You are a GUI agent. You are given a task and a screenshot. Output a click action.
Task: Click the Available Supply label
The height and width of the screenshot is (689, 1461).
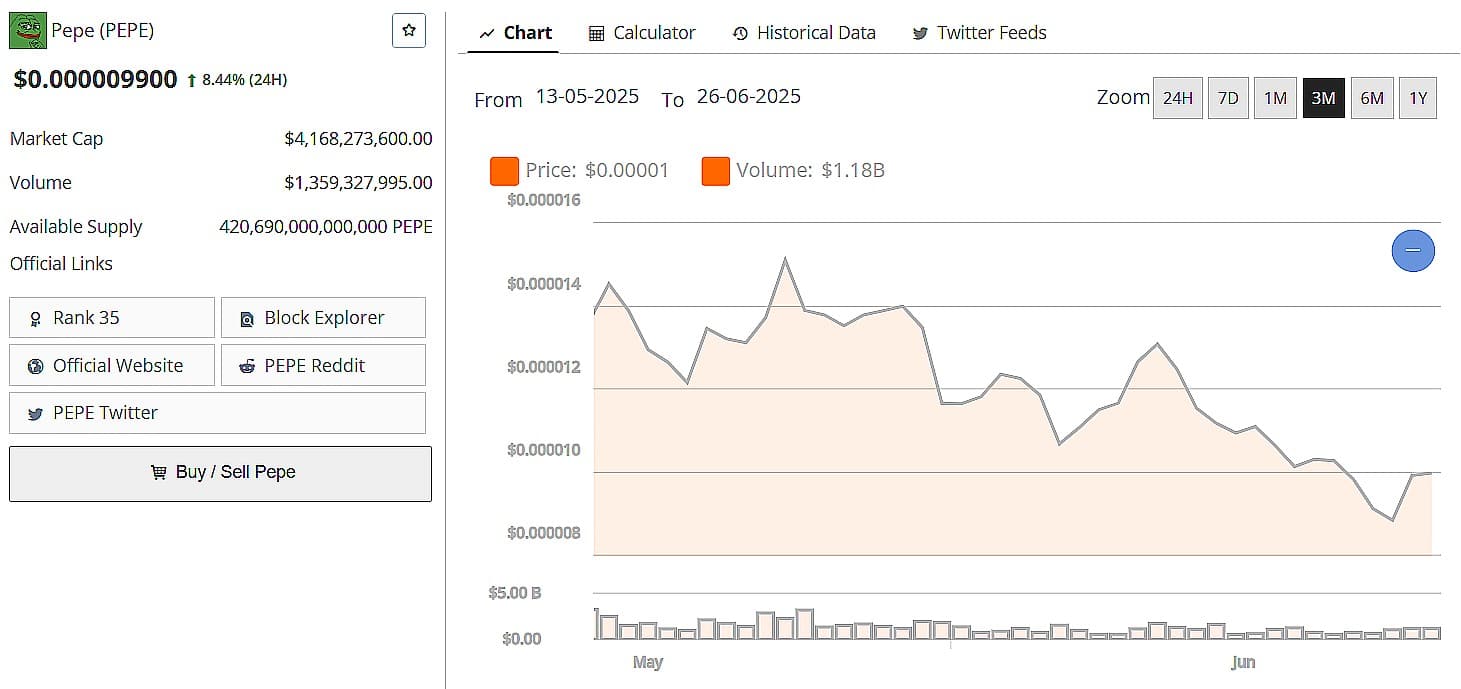coord(76,227)
